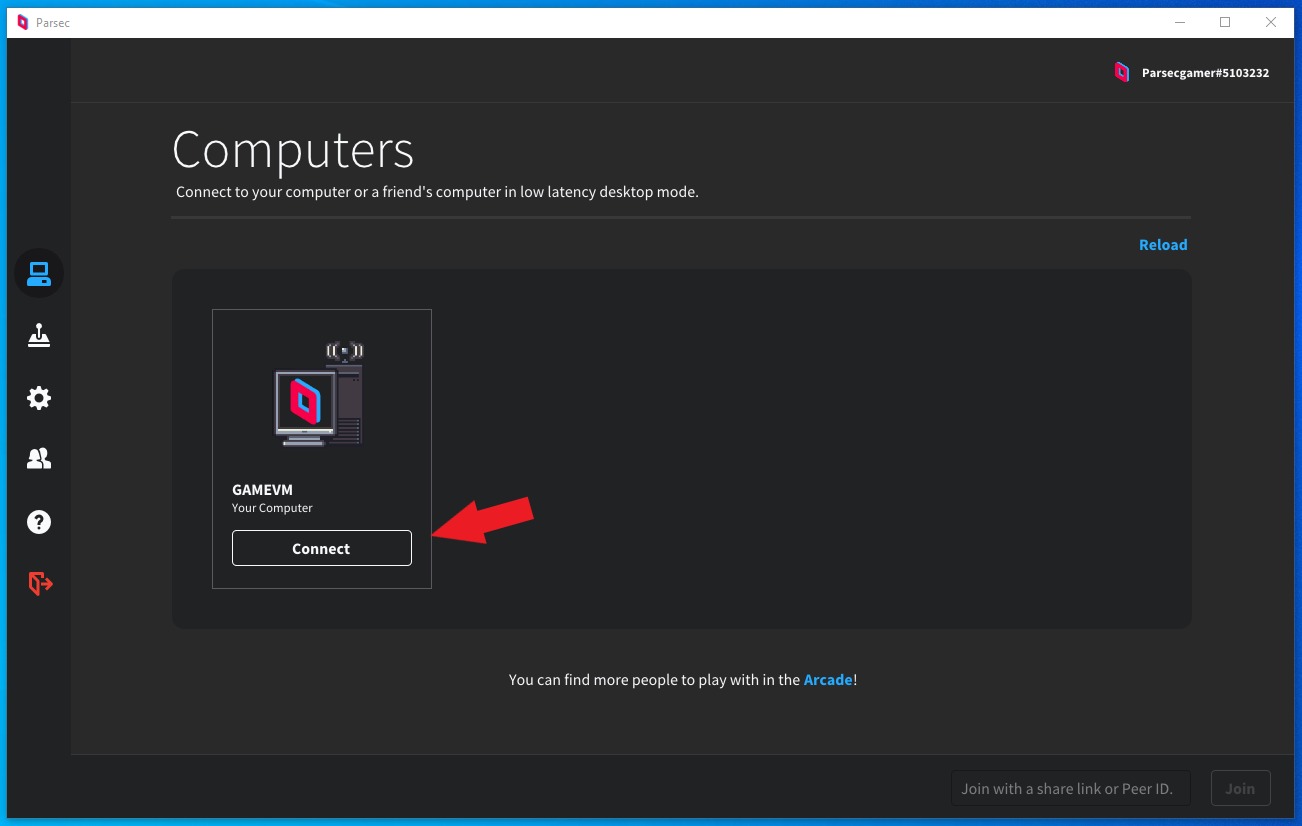The image size is (1302, 826).
Task: Connect to the GAMEVM computer
Action: (x=322, y=548)
